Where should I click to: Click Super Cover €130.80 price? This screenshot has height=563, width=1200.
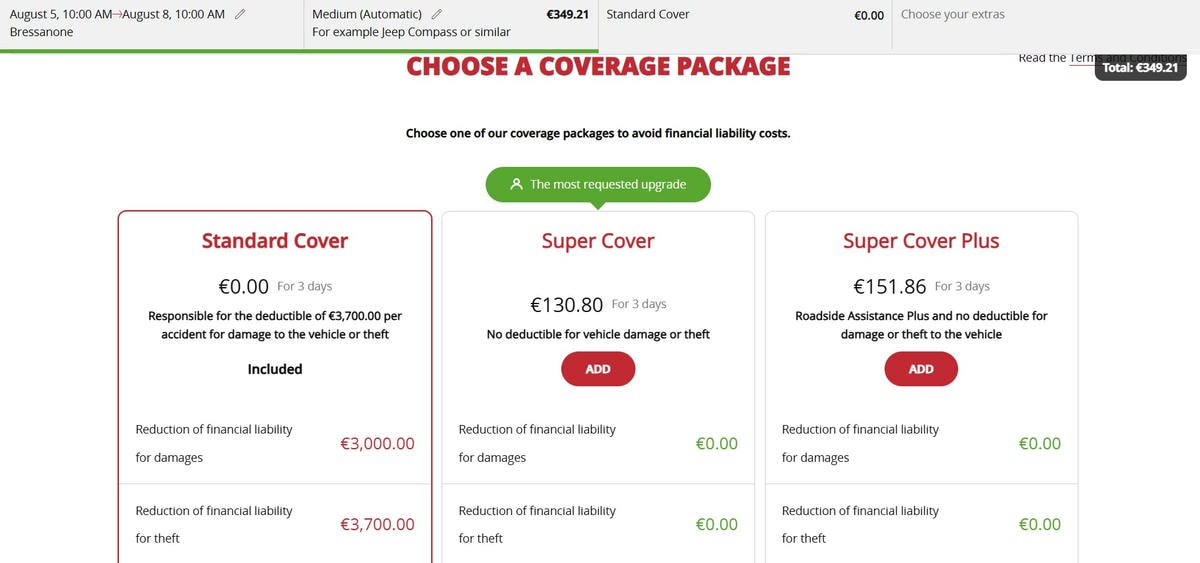click(567, 305)
